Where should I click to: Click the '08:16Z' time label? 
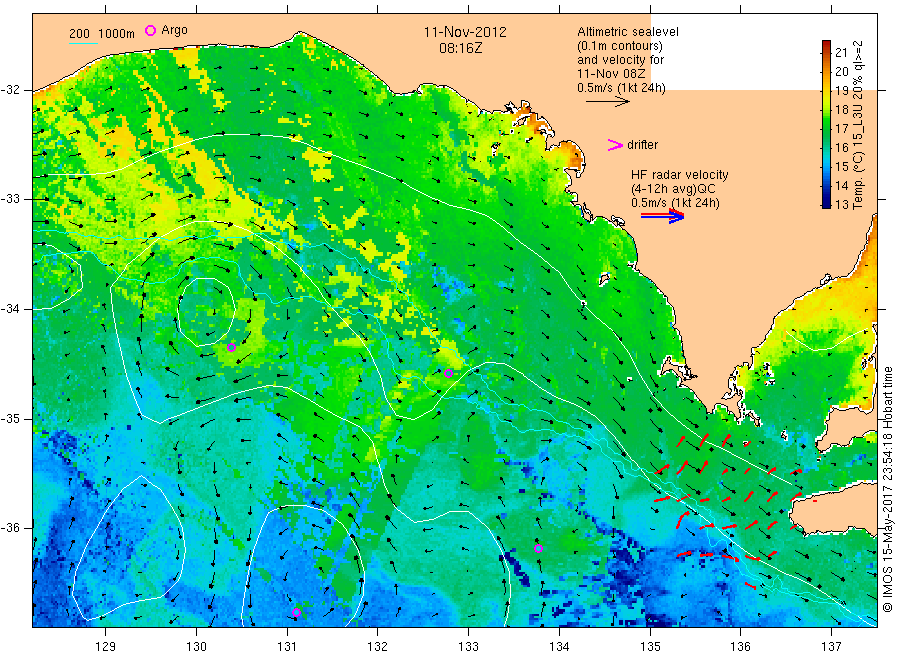tap(460, 48)
